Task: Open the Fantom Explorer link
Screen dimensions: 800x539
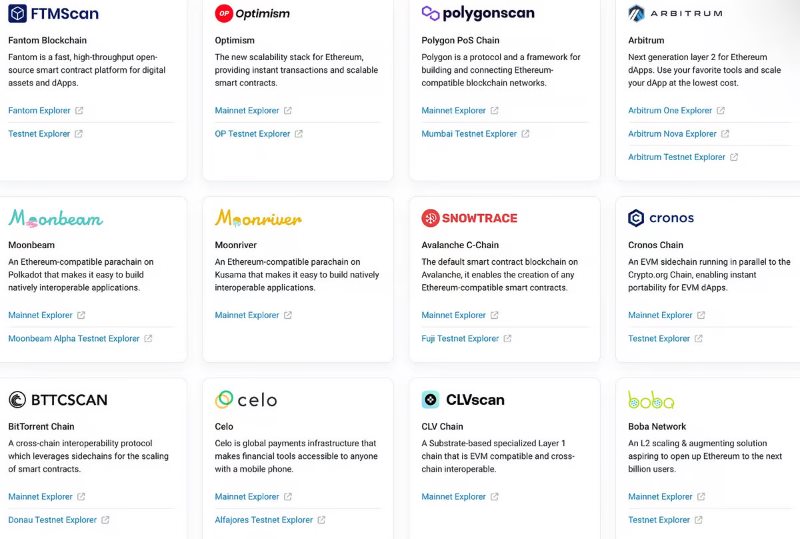Action: [x=40, y=111]
